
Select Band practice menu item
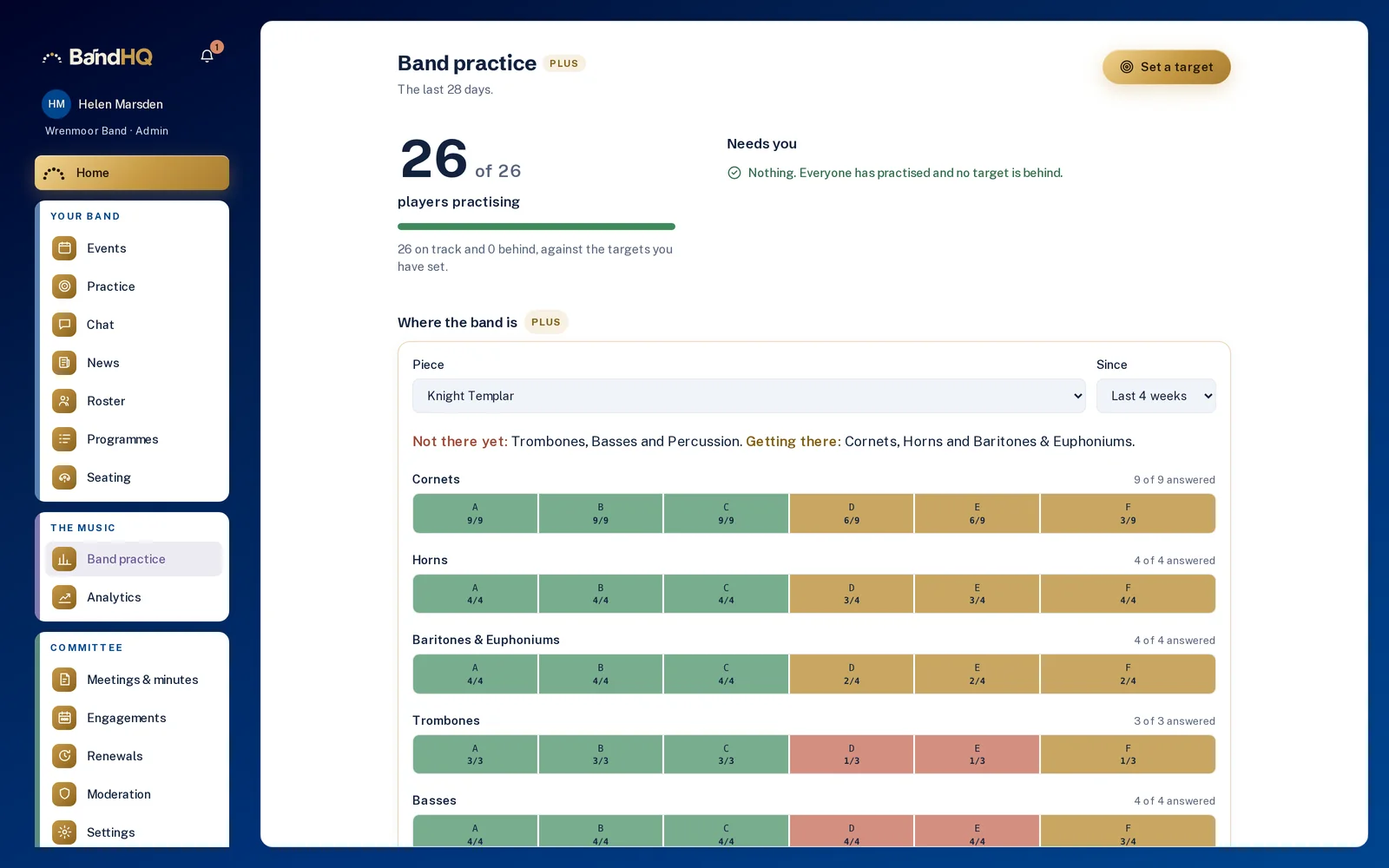pos(134,559)
